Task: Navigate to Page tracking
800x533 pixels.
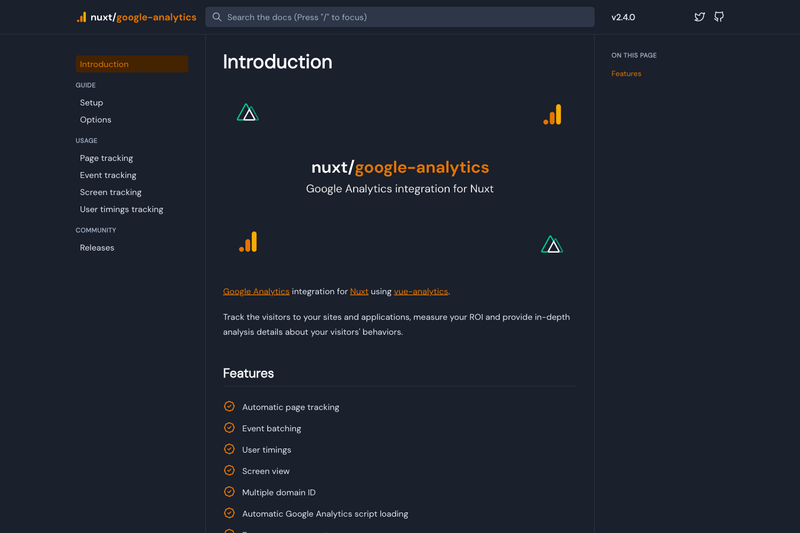Action: [x=106, y=158]
